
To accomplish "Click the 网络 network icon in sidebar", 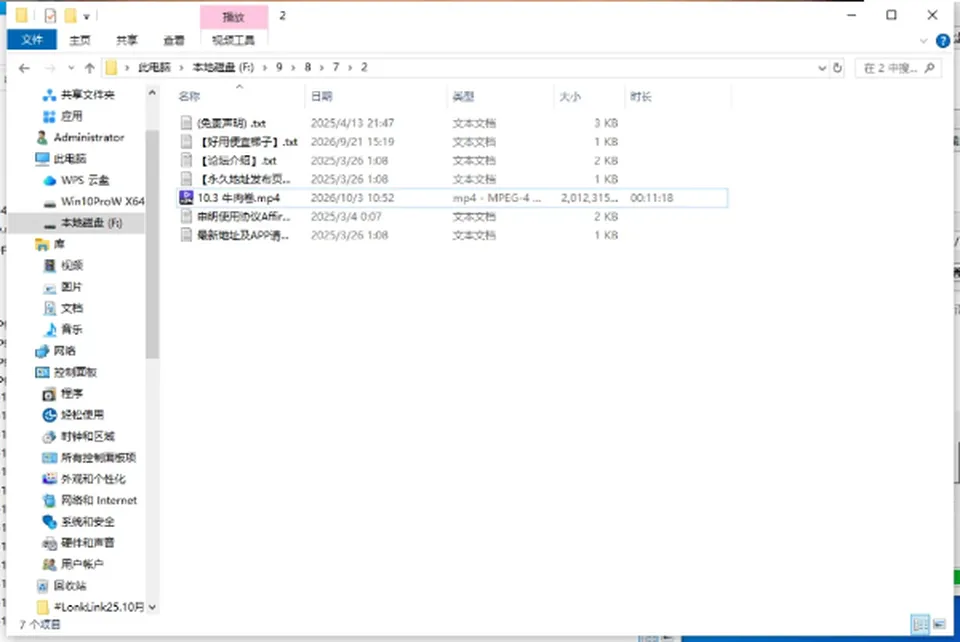I will point(42,351).
